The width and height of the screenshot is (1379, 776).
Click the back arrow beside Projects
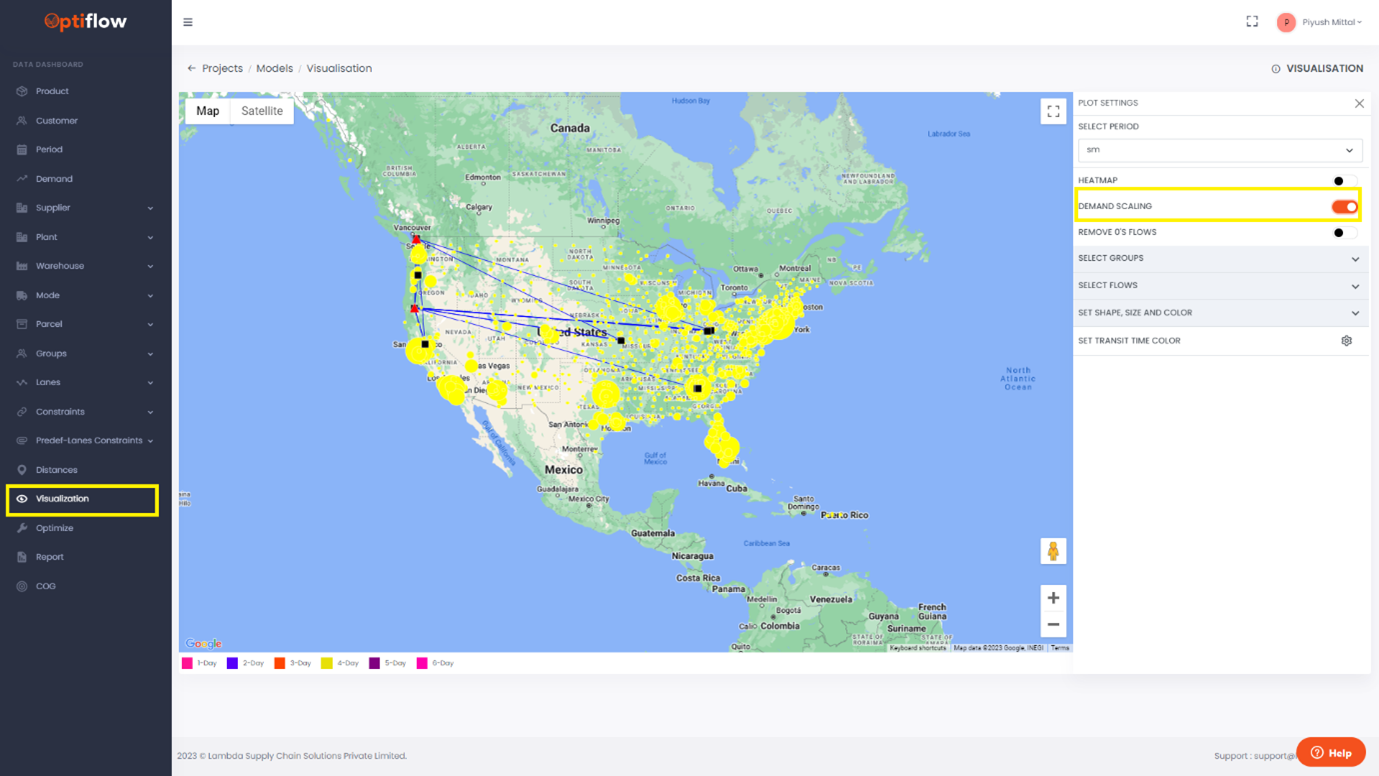tap(191, 69)
